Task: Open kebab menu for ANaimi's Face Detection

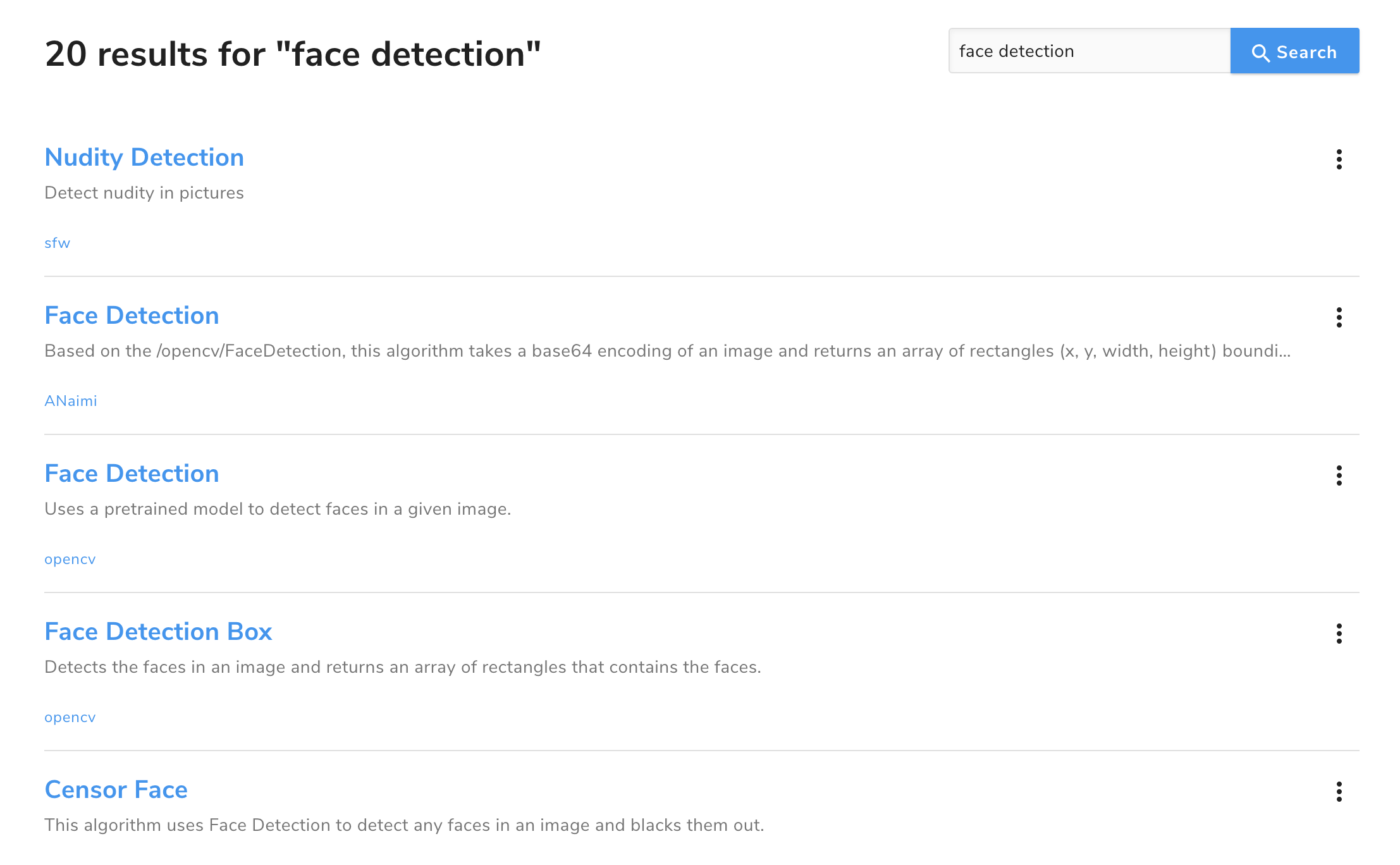Action: pyautogui.click(x=1339, y=317)
